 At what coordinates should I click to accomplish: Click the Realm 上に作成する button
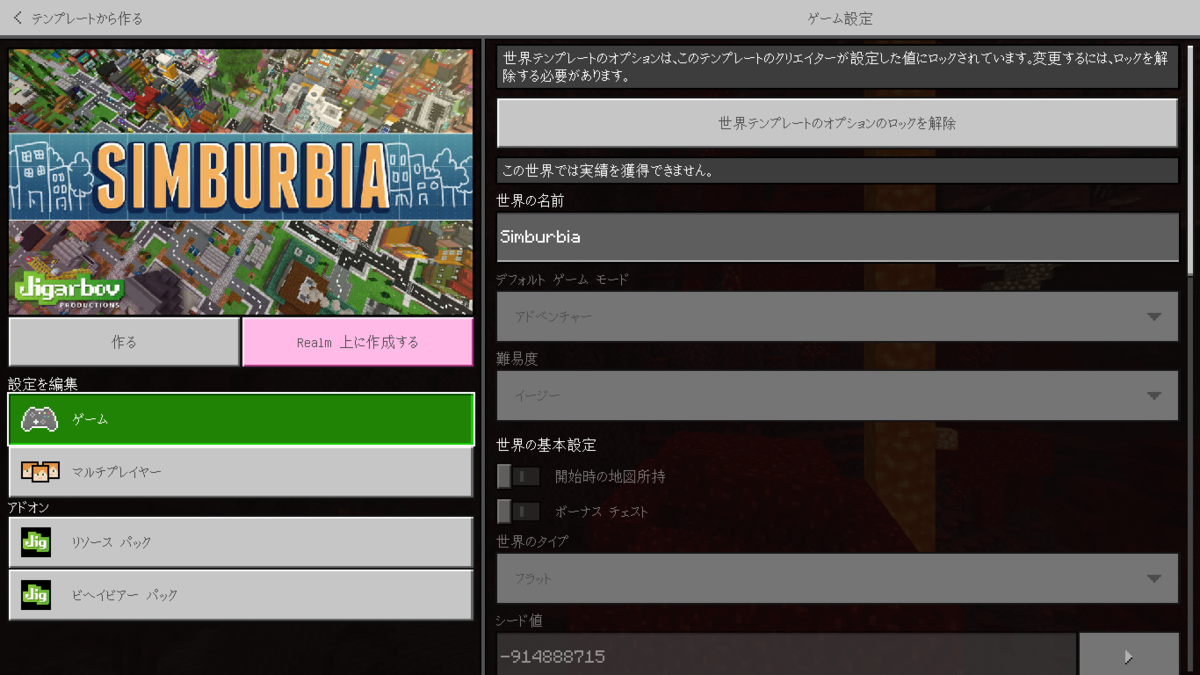tap(357, 341)
